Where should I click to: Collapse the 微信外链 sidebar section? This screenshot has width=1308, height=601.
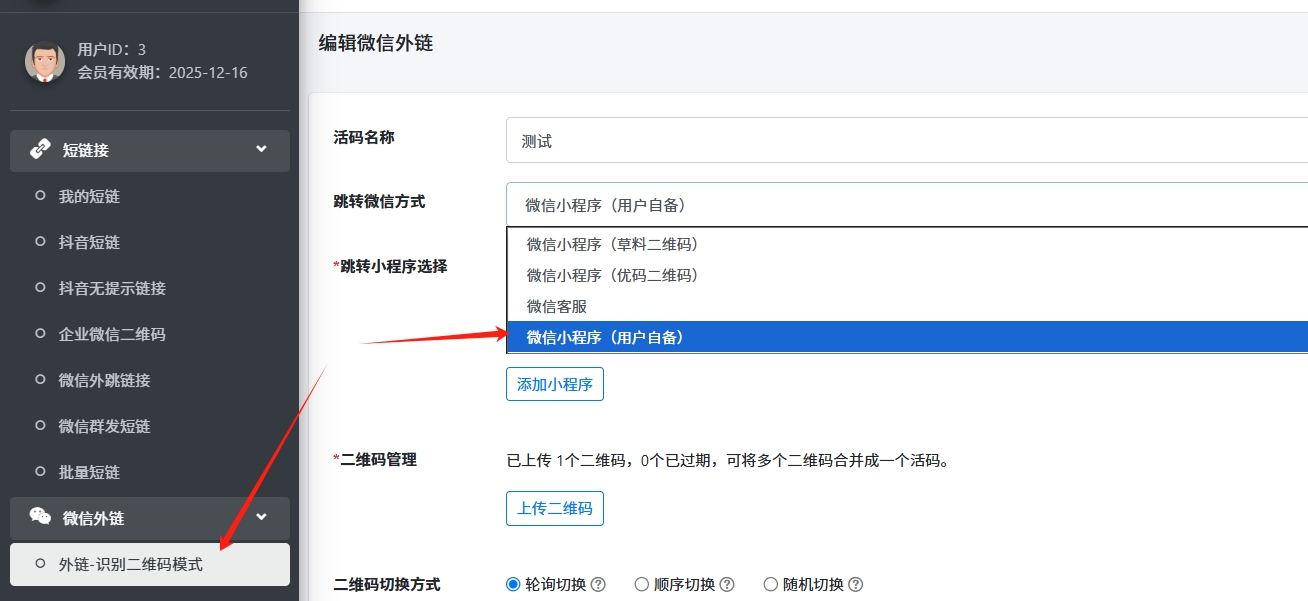tap(261, 517)
